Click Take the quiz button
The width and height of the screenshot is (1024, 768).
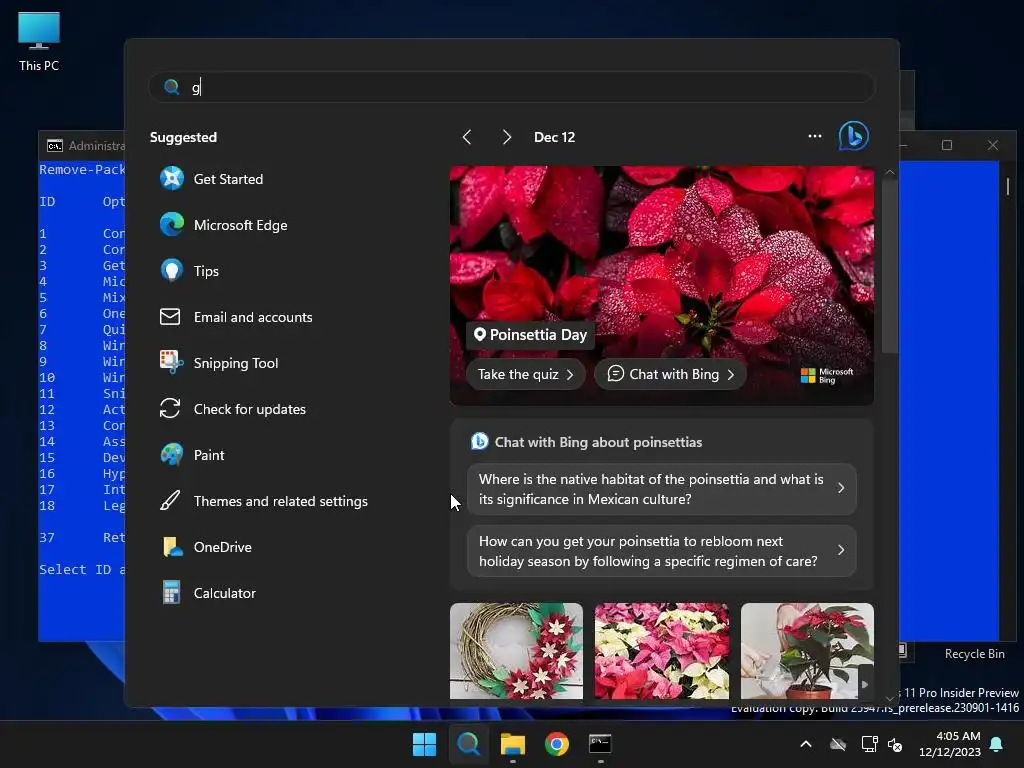(x=525, y=374)
